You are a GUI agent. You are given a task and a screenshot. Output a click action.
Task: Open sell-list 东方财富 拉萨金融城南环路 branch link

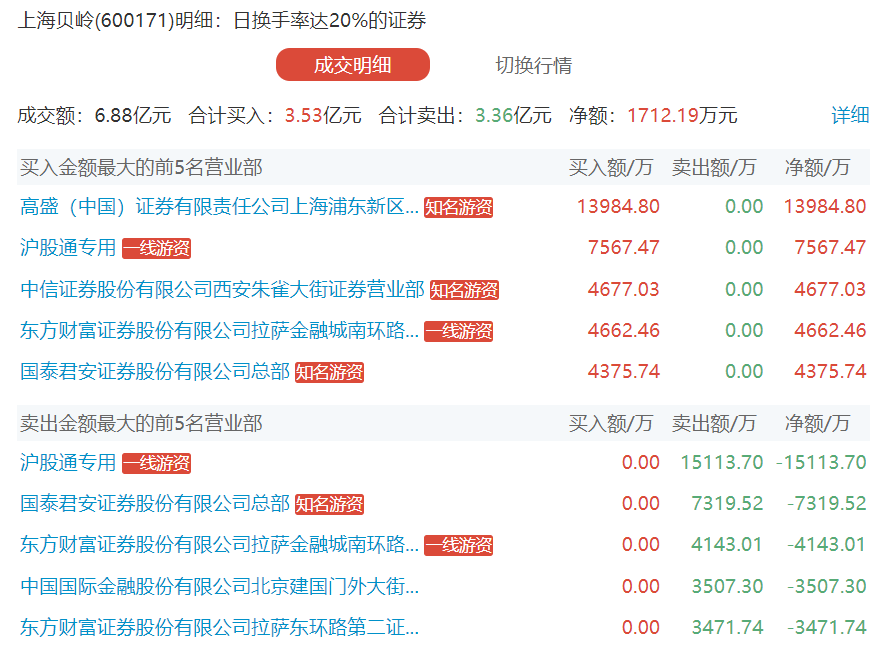(219, 545)
